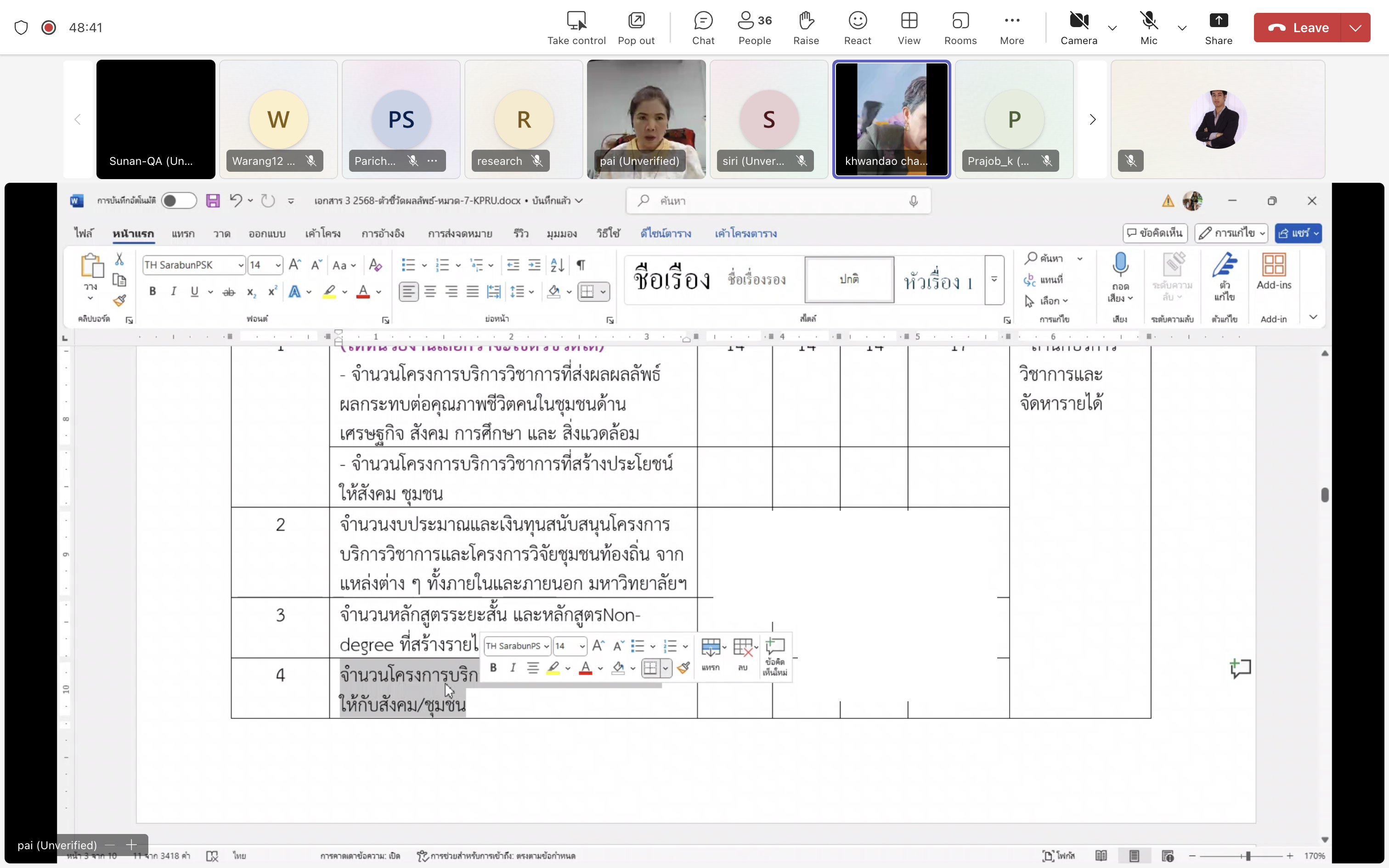Click the แชร์ (Share) button in Word

(x=1298, y=233)
